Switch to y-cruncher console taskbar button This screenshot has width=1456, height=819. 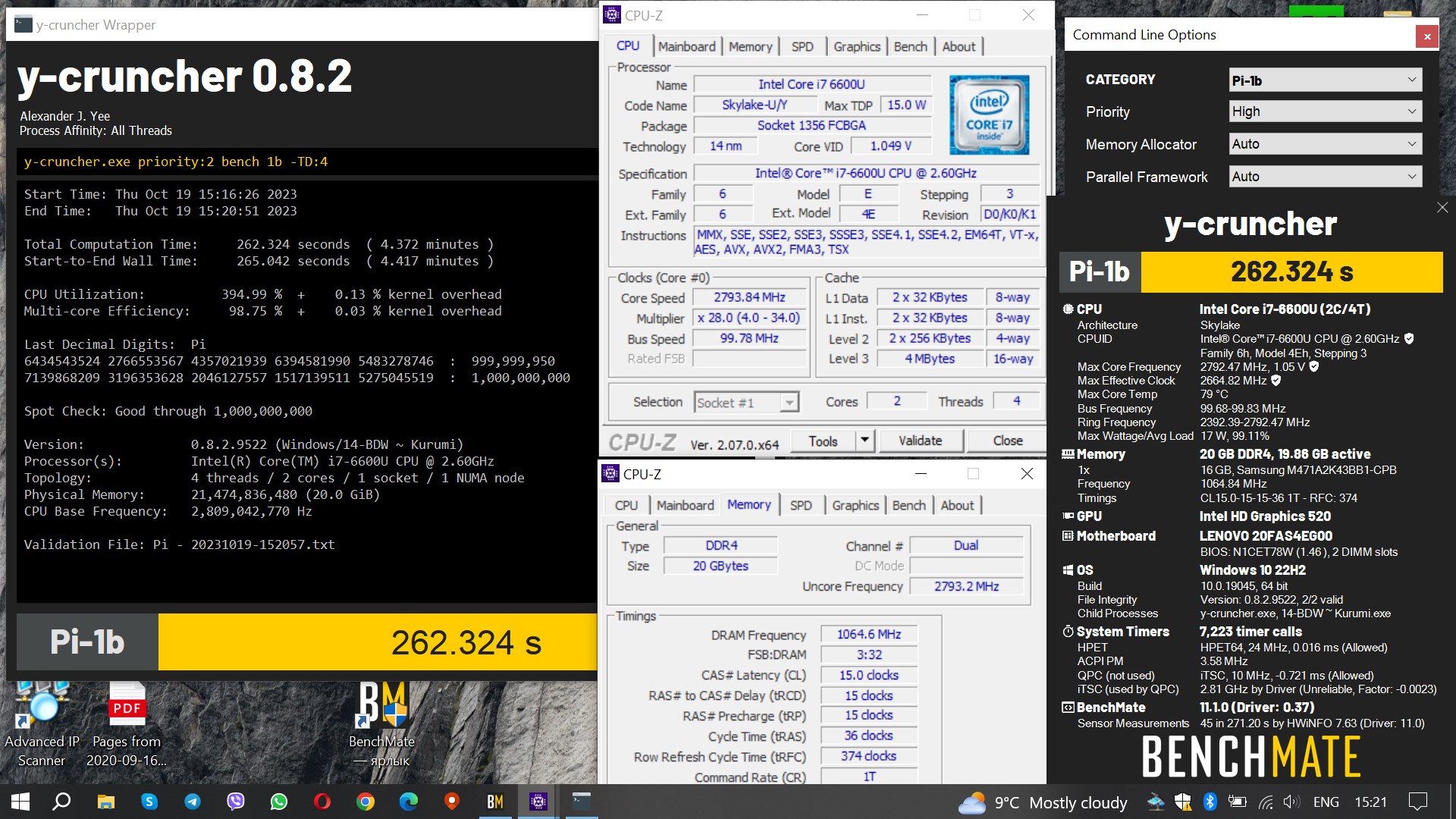click(582, 802)
